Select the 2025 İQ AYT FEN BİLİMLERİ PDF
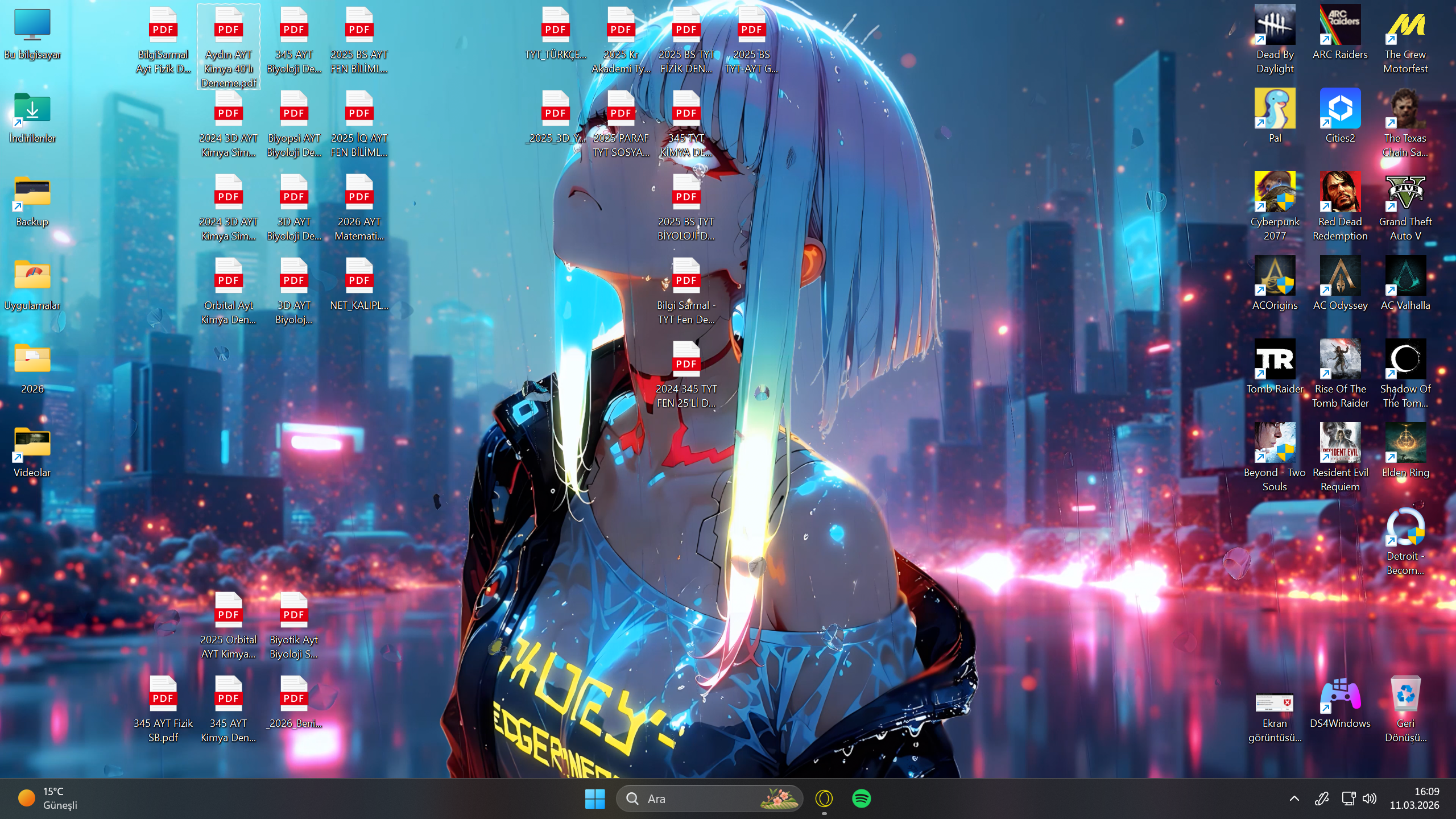This screenshot has width=1456, height=819. (359, 123)
